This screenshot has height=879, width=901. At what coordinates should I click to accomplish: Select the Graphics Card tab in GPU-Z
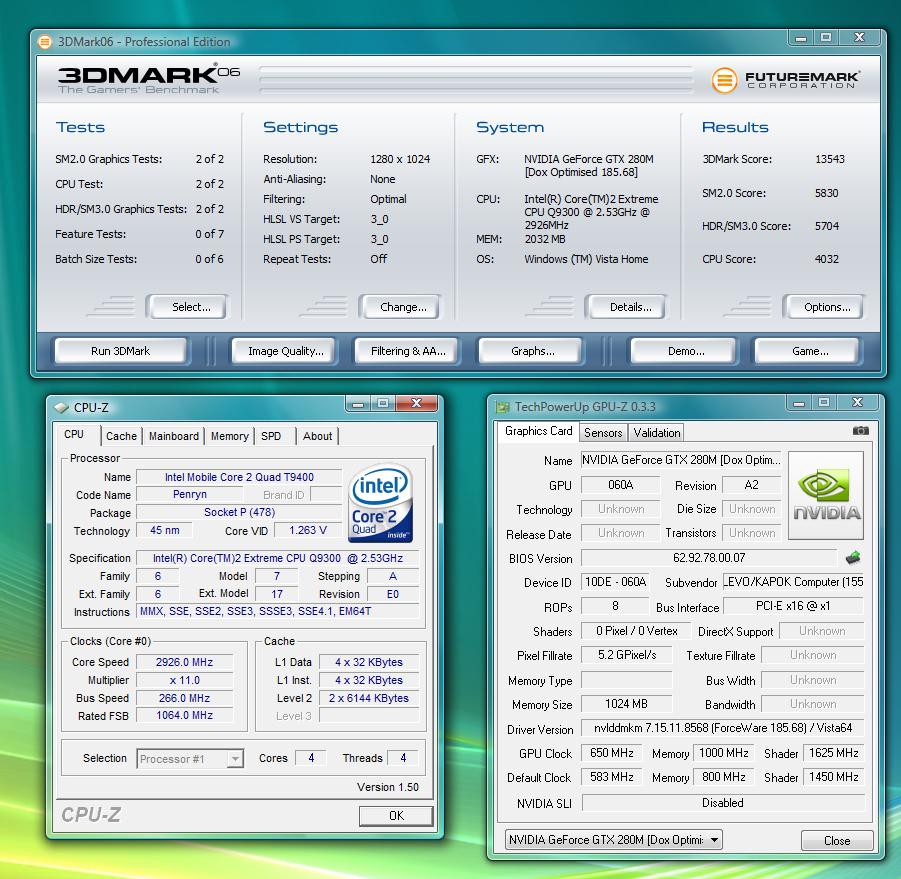click(538, 431)
